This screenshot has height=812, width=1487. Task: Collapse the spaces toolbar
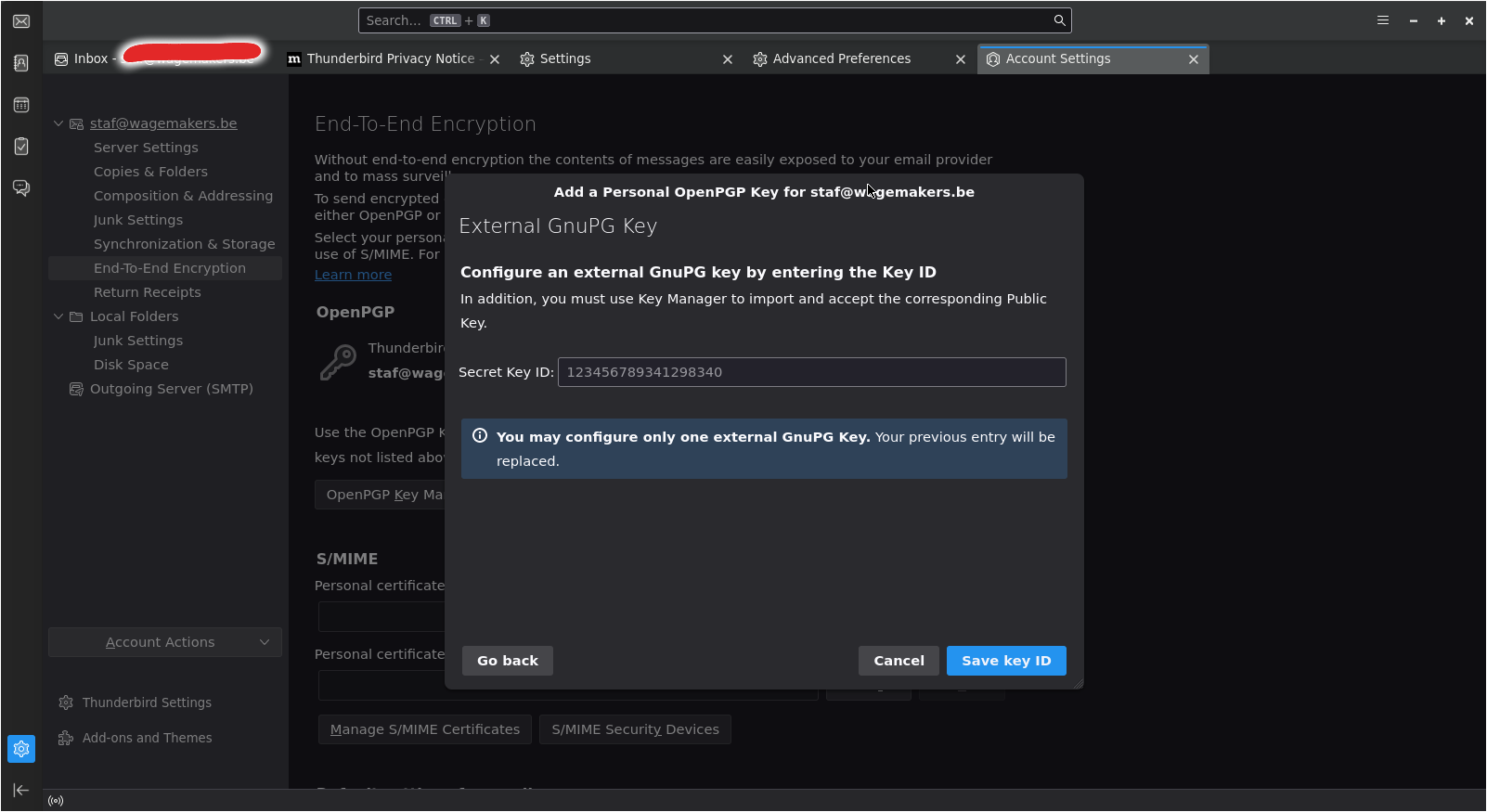(x=21, y=790)
